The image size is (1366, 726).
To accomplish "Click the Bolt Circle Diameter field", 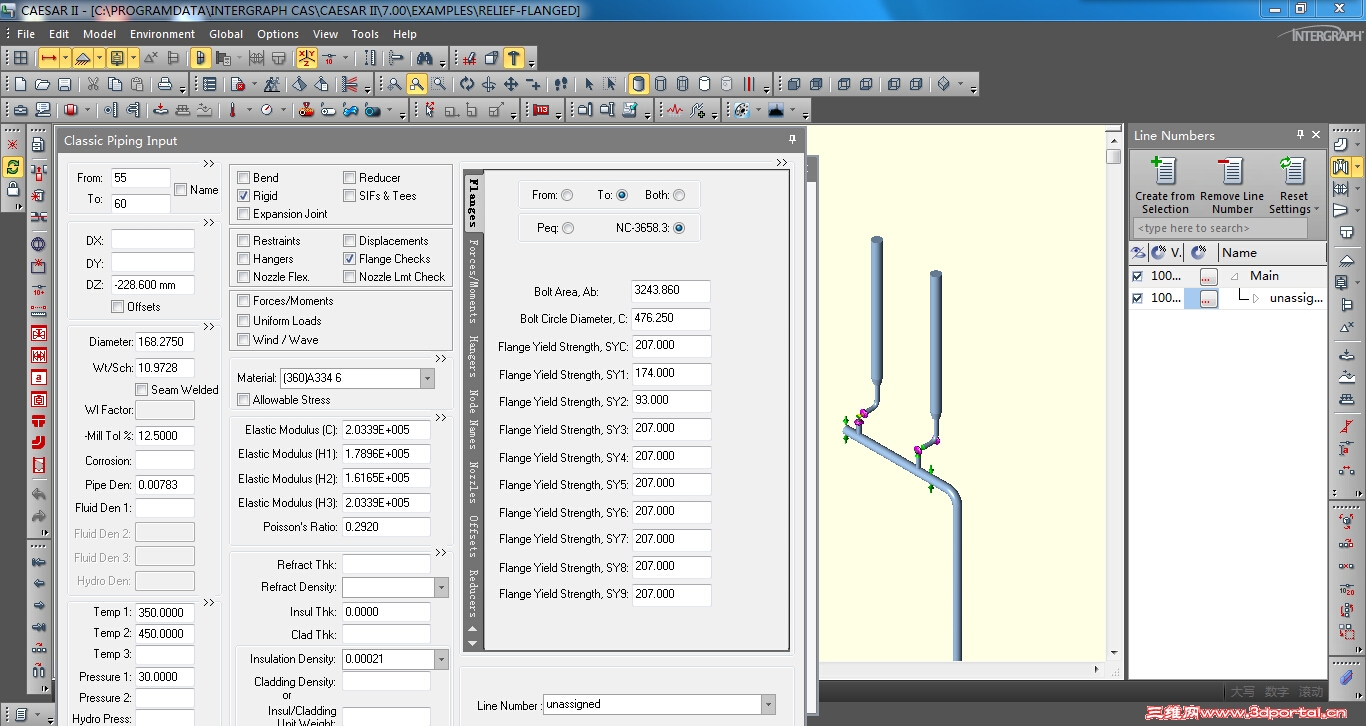I will 671,319.
